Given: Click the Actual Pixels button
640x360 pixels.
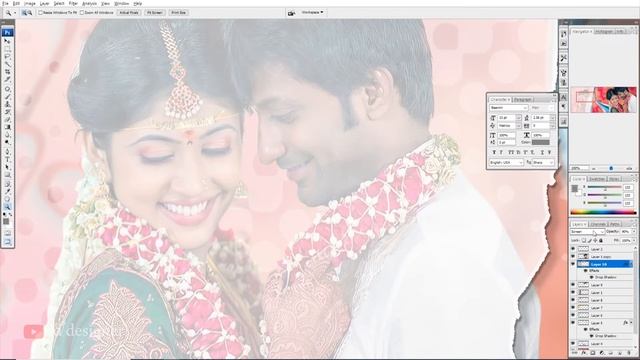Looking at the screenshot, I should click(129, 13).
